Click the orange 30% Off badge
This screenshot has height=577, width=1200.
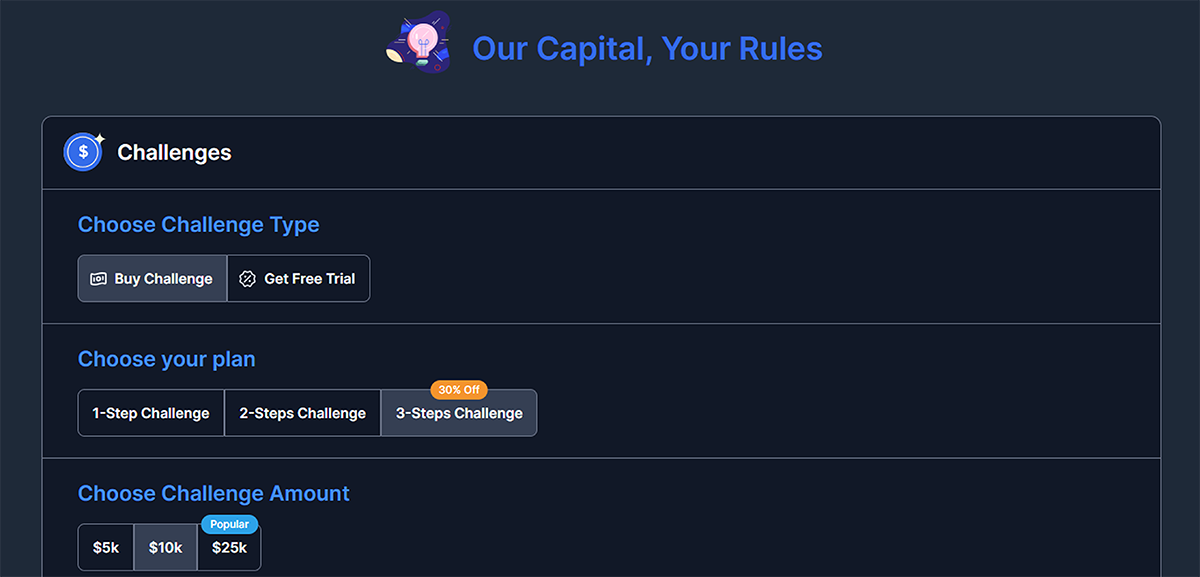(459, 390)
